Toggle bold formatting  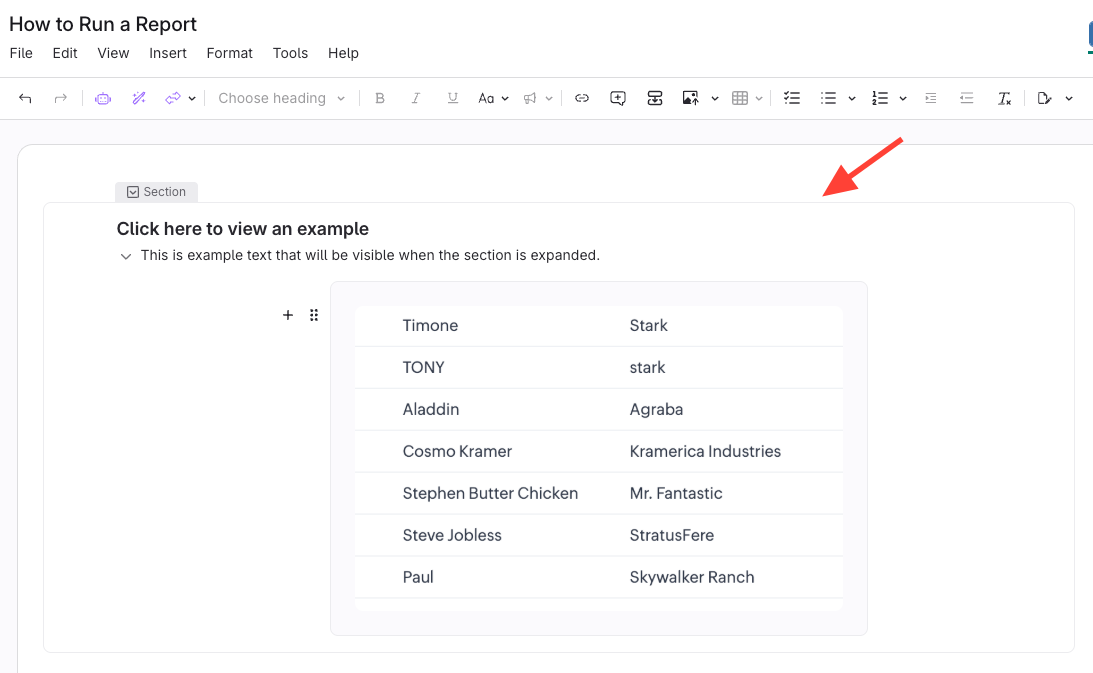[380, 98]
